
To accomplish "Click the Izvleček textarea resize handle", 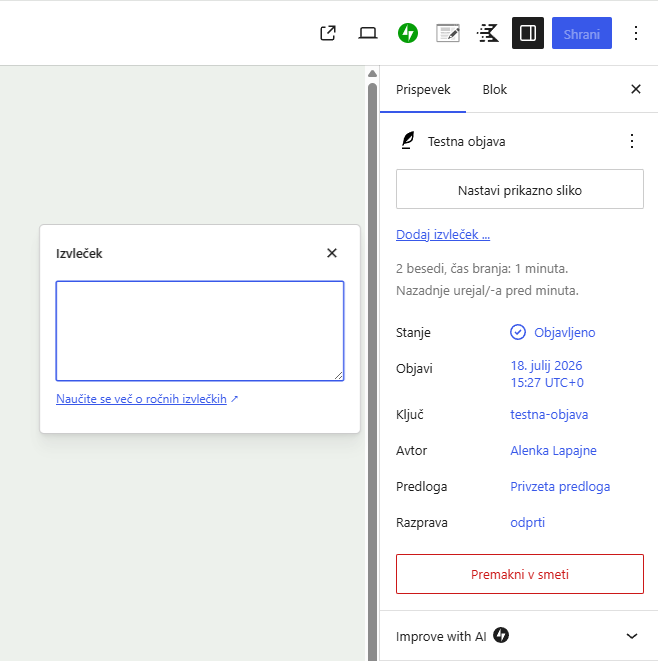I will coord(338,375).
